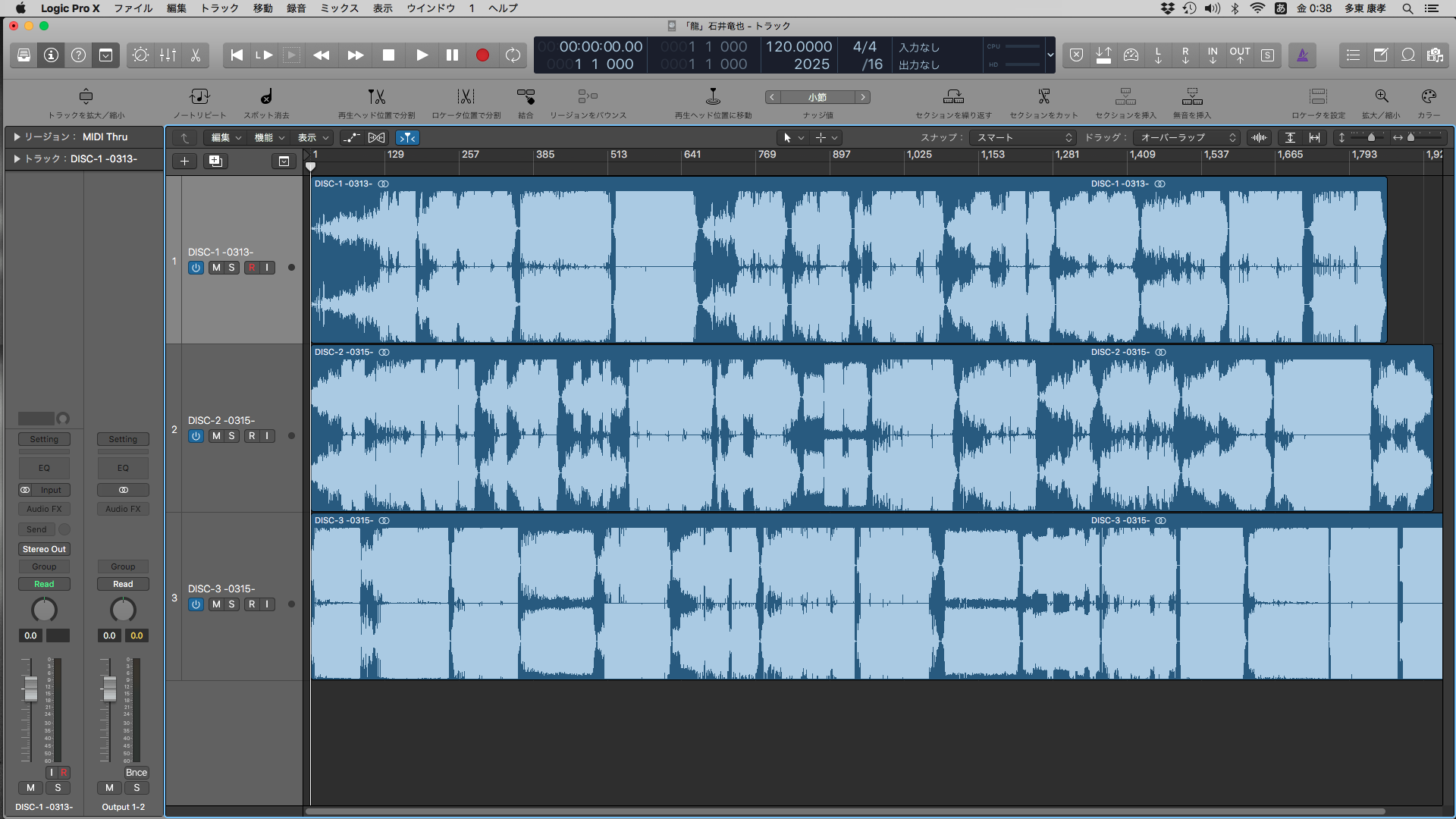Open the トラック menu in the menu bar

(219, 8)
